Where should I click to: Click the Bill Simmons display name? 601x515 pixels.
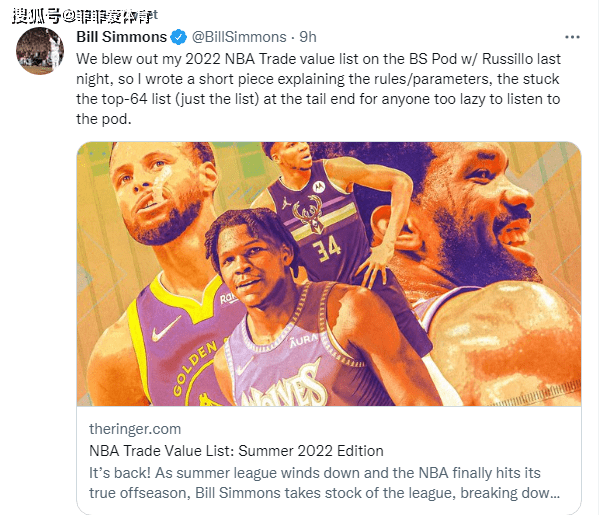click(122, 37)
